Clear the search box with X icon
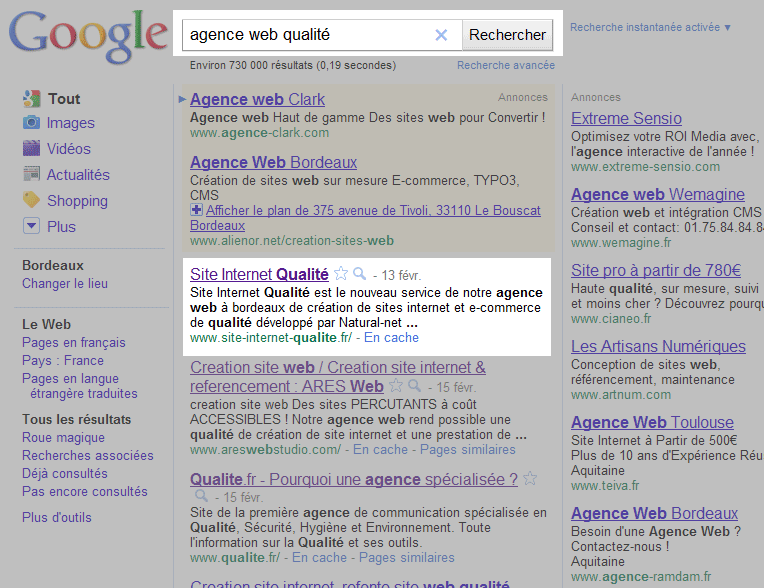The width and height of the screenshot is (764, 588). (441, 35)
